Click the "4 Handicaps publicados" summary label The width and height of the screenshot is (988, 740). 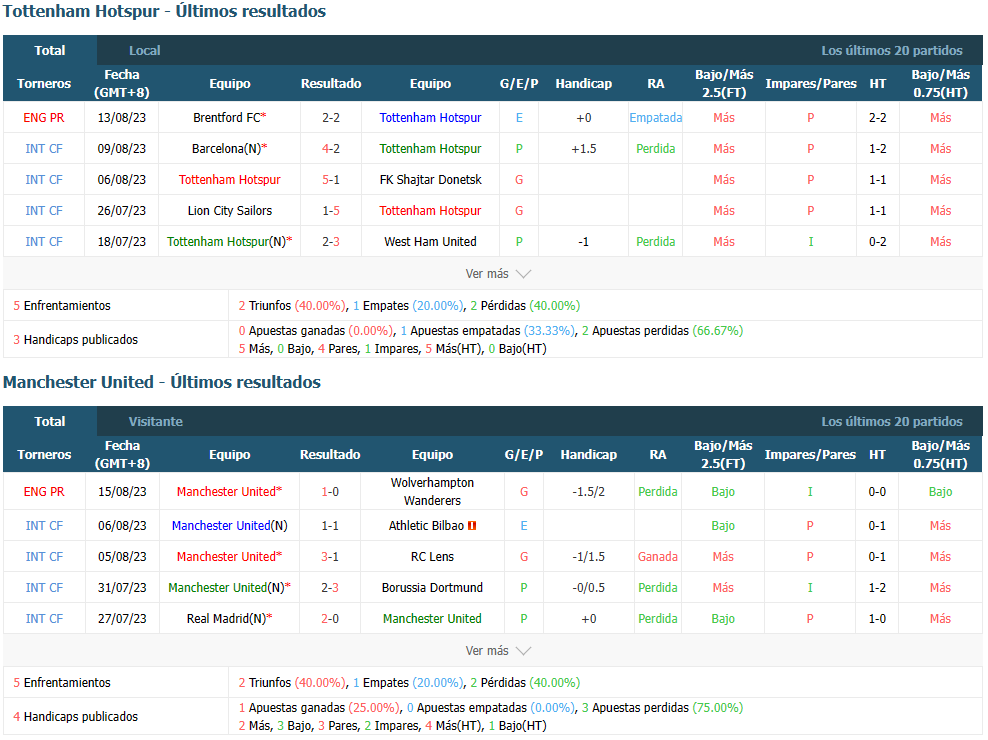click(x=76, y=717)
